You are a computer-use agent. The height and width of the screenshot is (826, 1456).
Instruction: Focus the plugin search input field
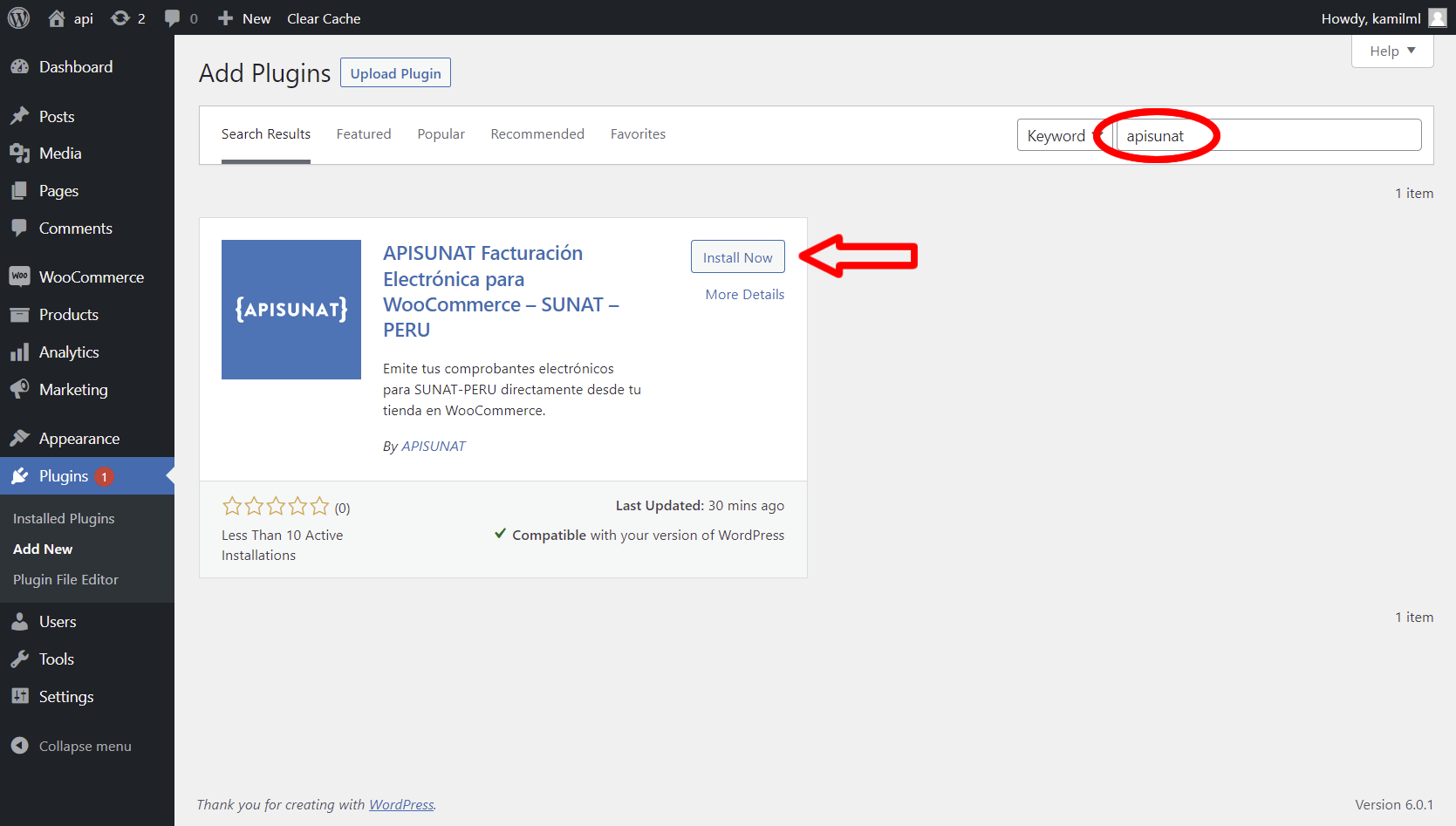point(1269,135)
